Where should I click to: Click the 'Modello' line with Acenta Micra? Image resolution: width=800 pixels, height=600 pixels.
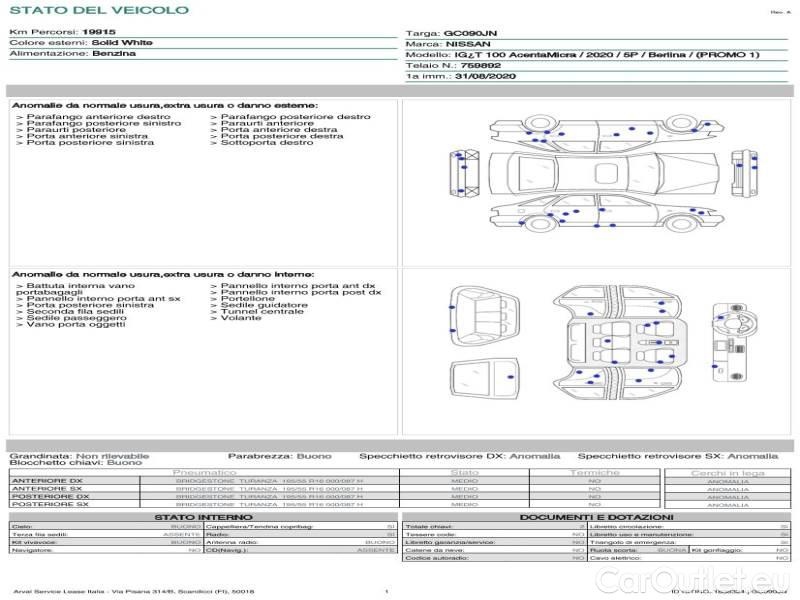(x=582, y=55)
